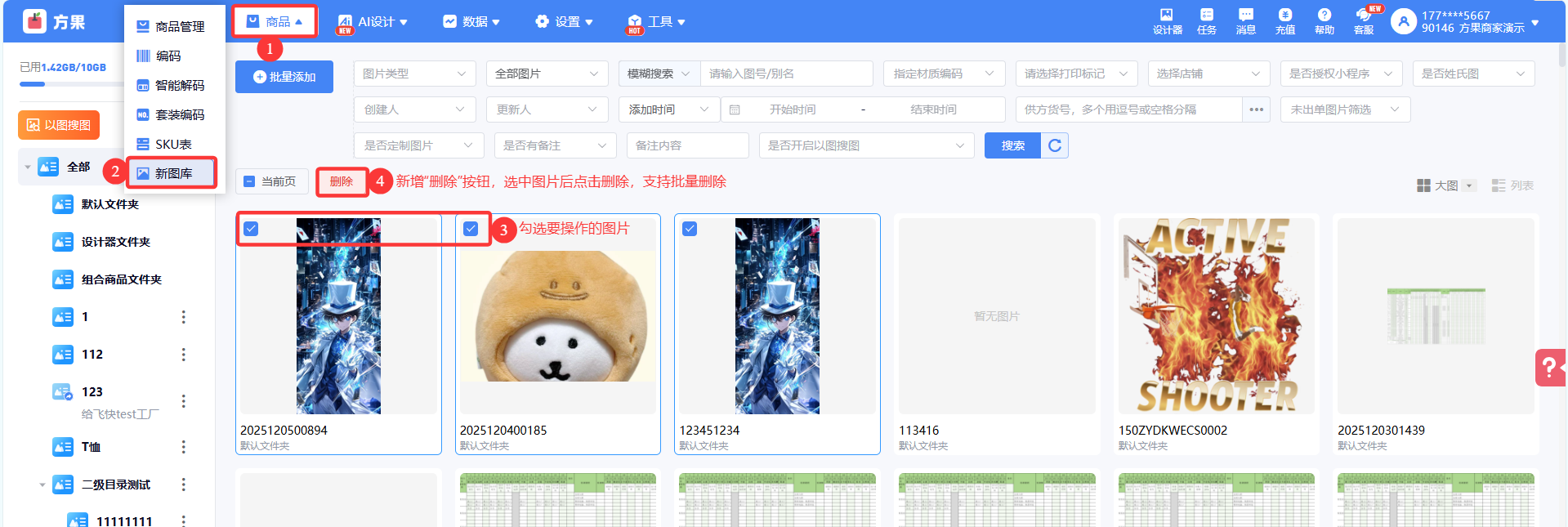Viewport: 1568px width, 527px height.
Task: Select 商品管理 from dropdown menu
Action: pos(171,27)
